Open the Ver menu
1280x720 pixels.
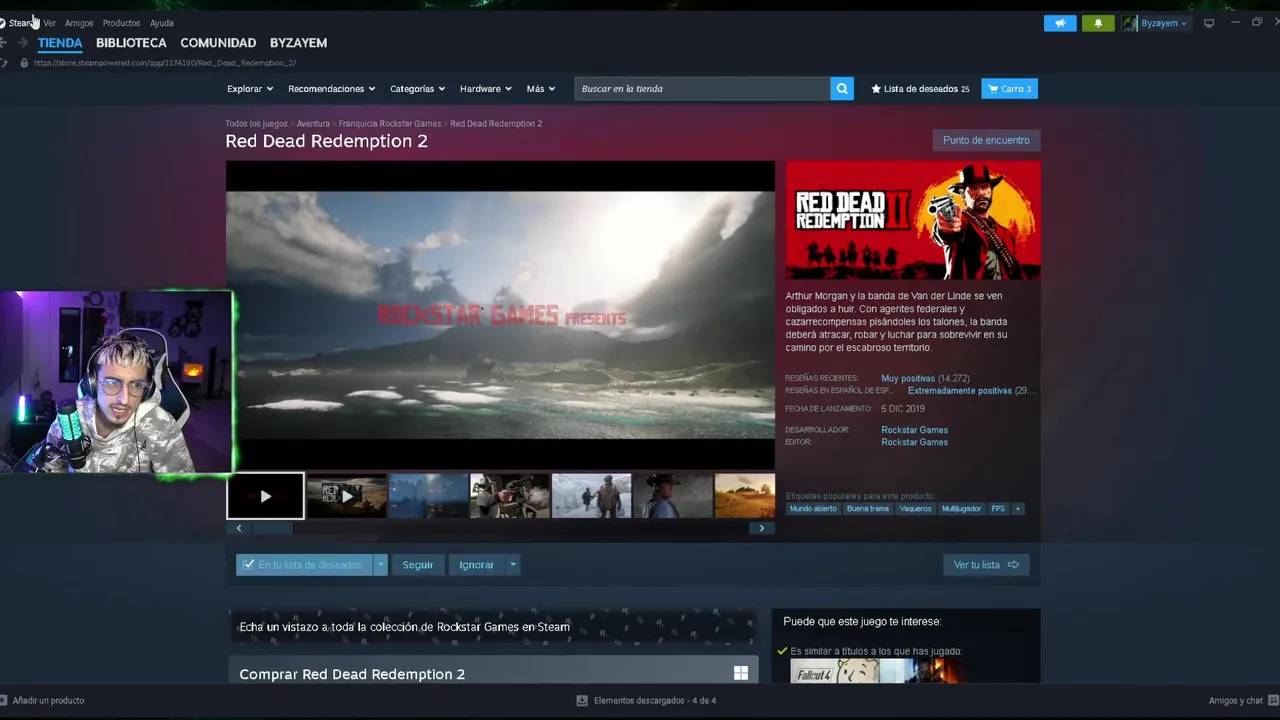(x=49, y=23)
